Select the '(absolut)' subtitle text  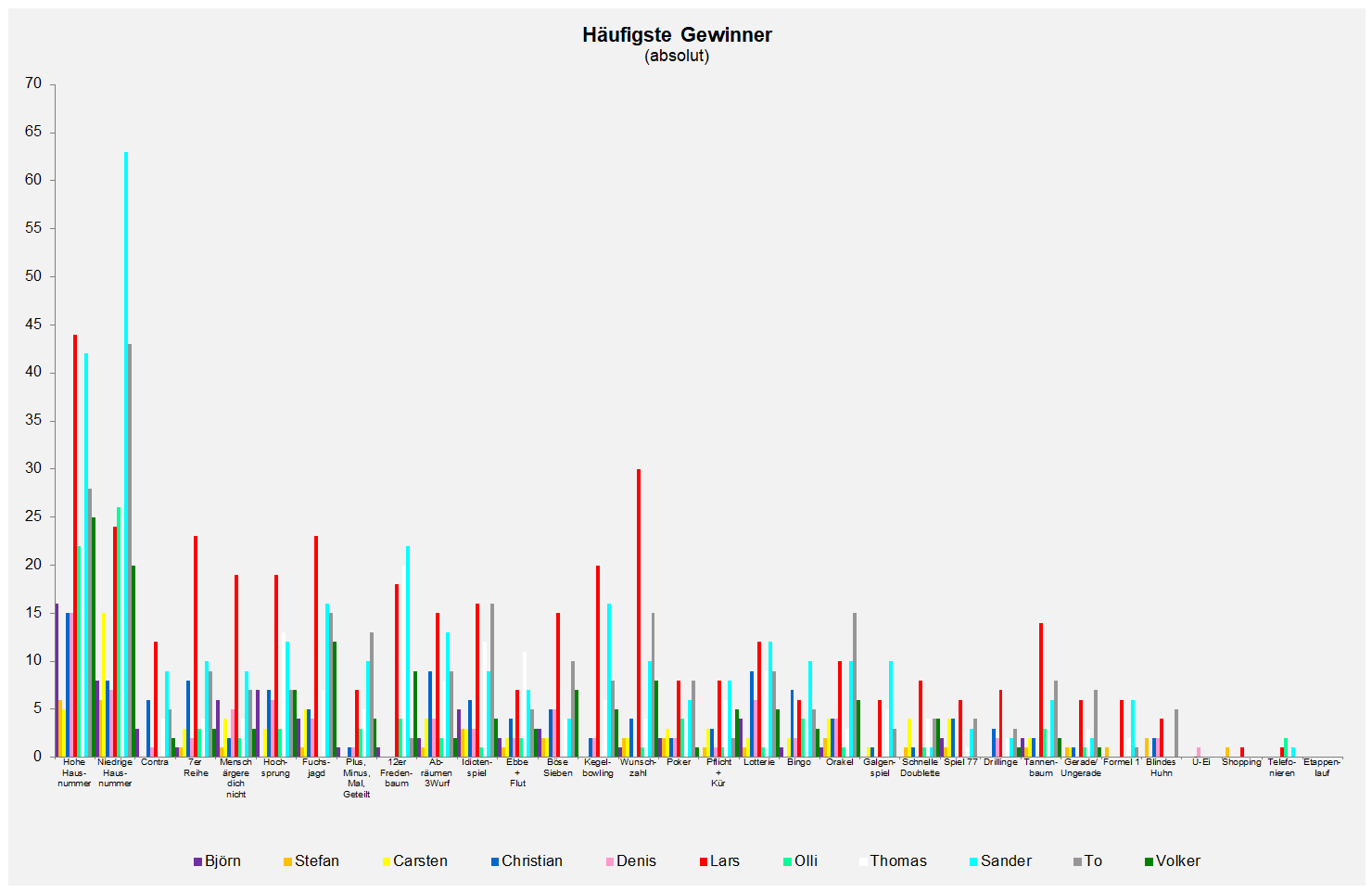point(677,56)
